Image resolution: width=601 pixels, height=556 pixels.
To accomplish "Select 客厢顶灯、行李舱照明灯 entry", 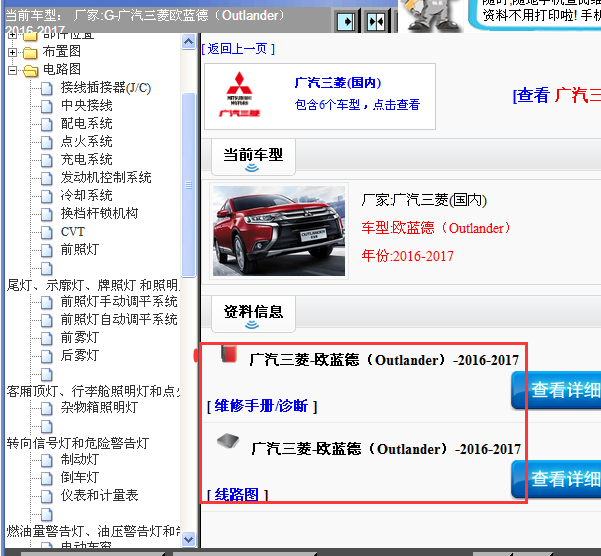I will pos(93,391).
